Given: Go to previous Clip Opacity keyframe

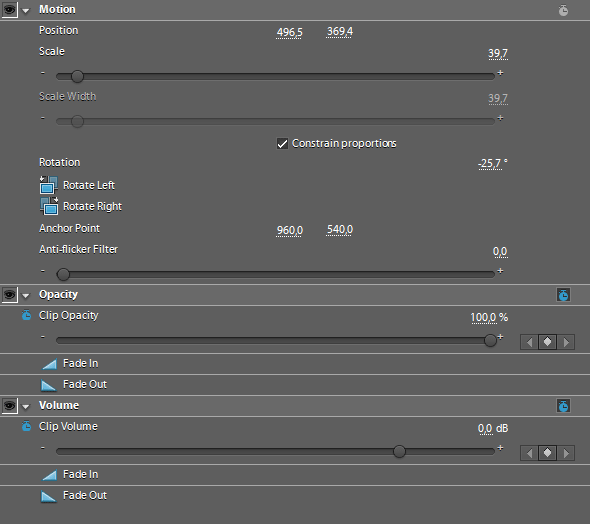Looking at the screenshot, I should (529, 342).
